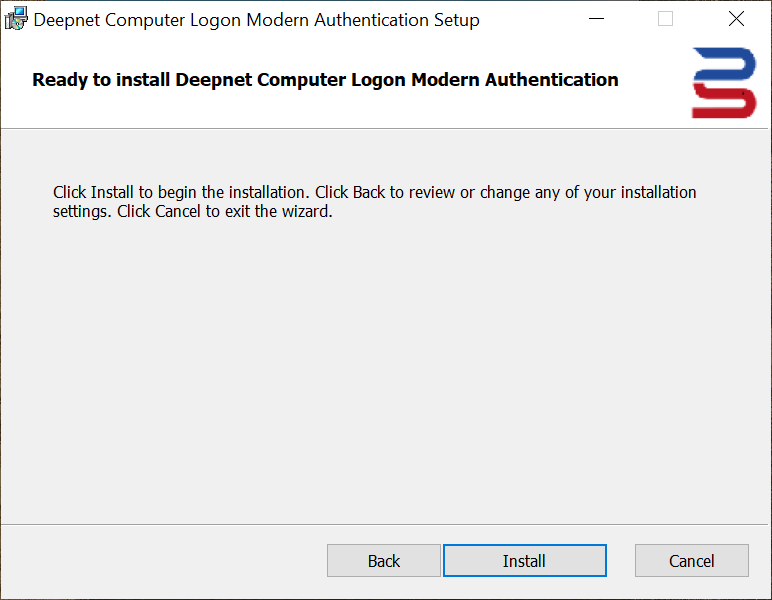This screenshot has height=600, width=772.
Task: Close the setup wizard window
Action: pos(736,19)
